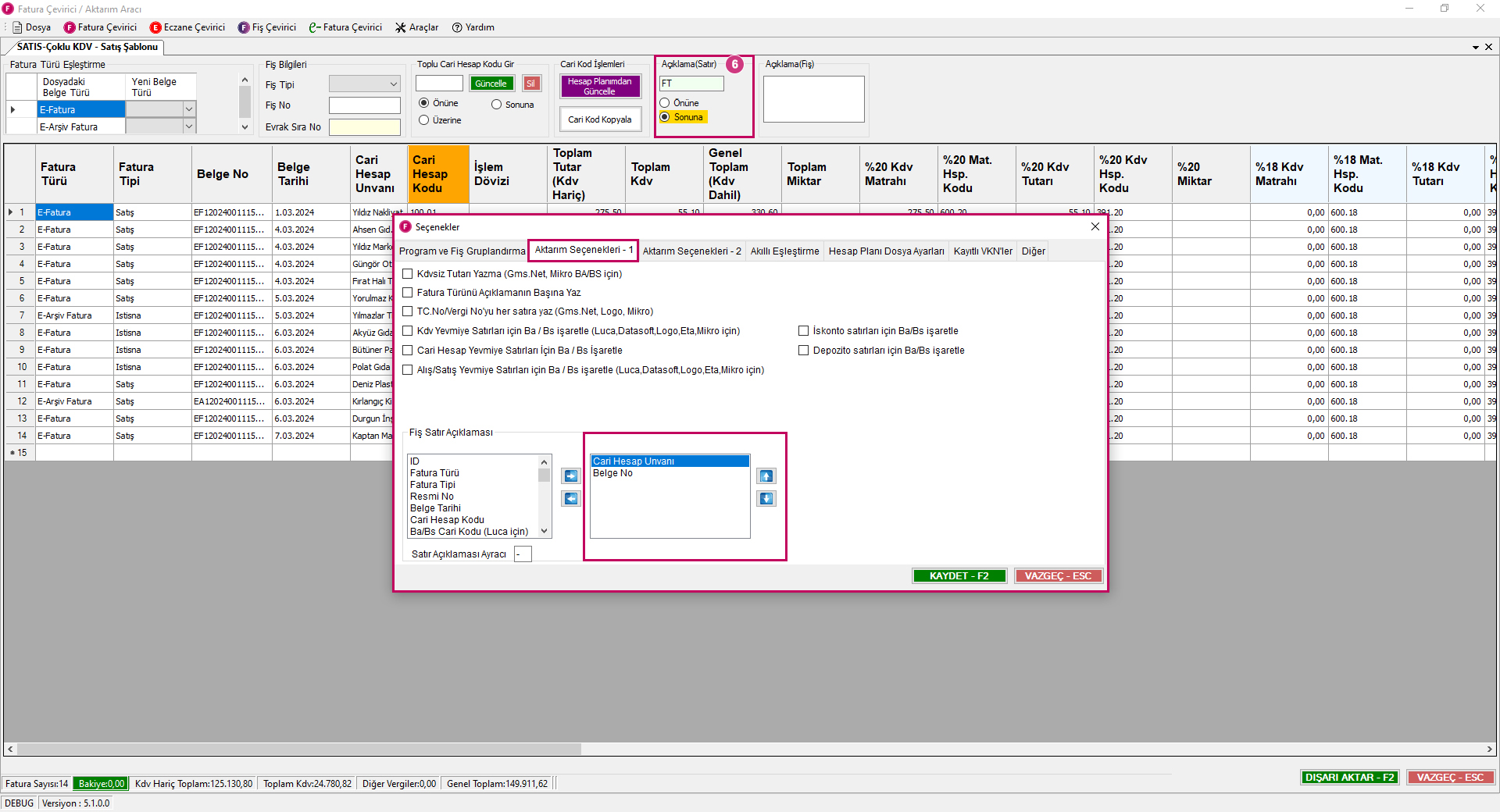Select the Önüne radio under Açıklama(Satır)
This screenshot has width=1500, height=812.
(x=665, y=103)
